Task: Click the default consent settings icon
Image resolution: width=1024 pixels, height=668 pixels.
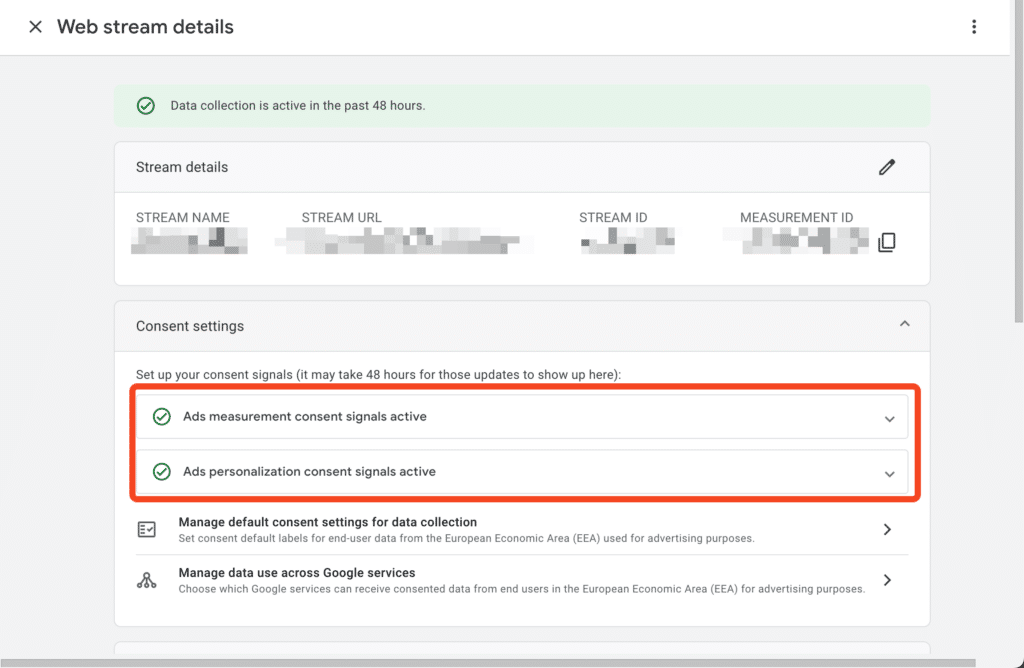Action: point(147,530)
